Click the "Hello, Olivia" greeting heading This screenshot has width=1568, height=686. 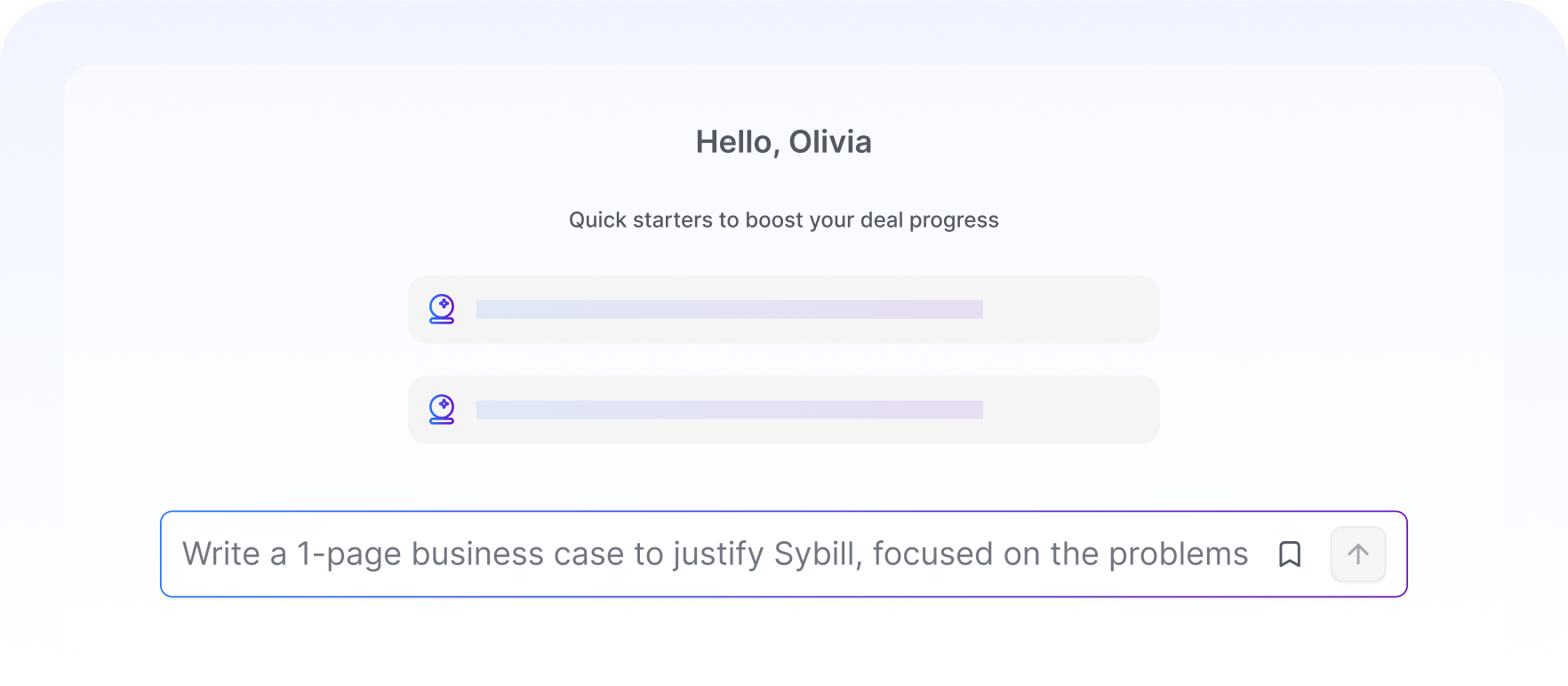tap(783, 142)
